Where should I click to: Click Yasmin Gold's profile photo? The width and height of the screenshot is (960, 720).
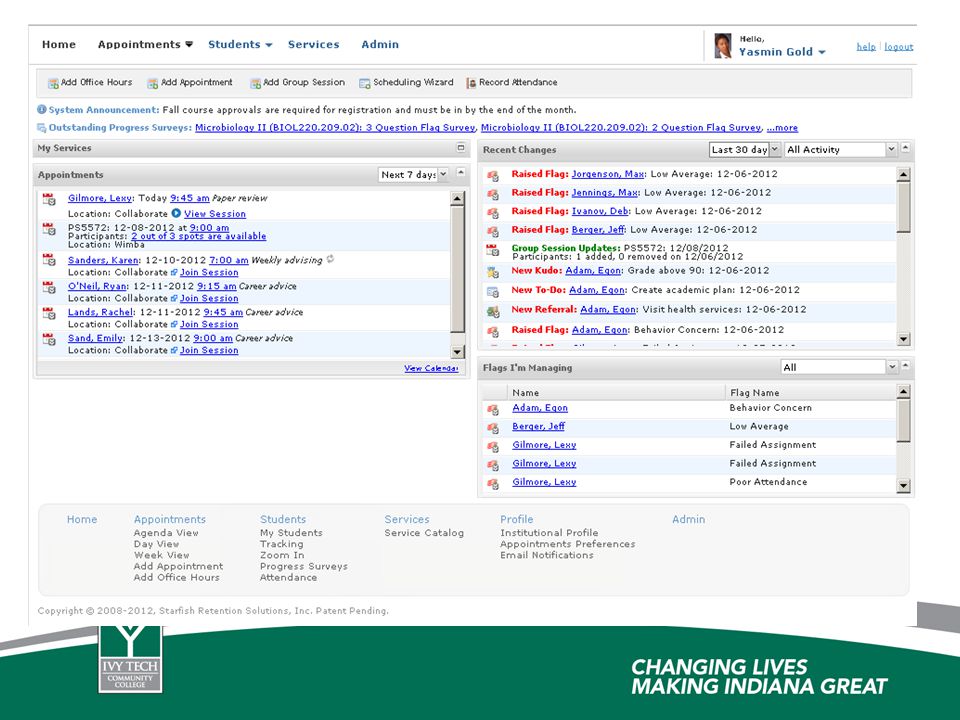pos(723,46)
